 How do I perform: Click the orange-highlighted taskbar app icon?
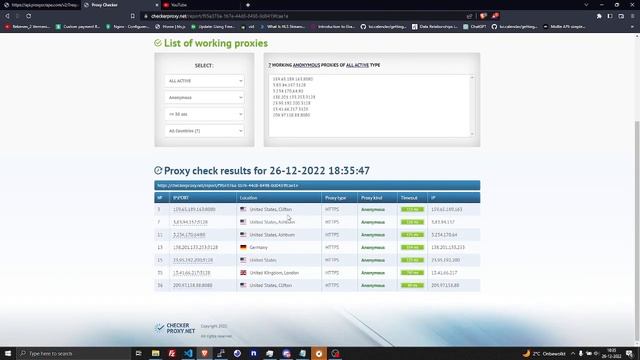point(319,353)
